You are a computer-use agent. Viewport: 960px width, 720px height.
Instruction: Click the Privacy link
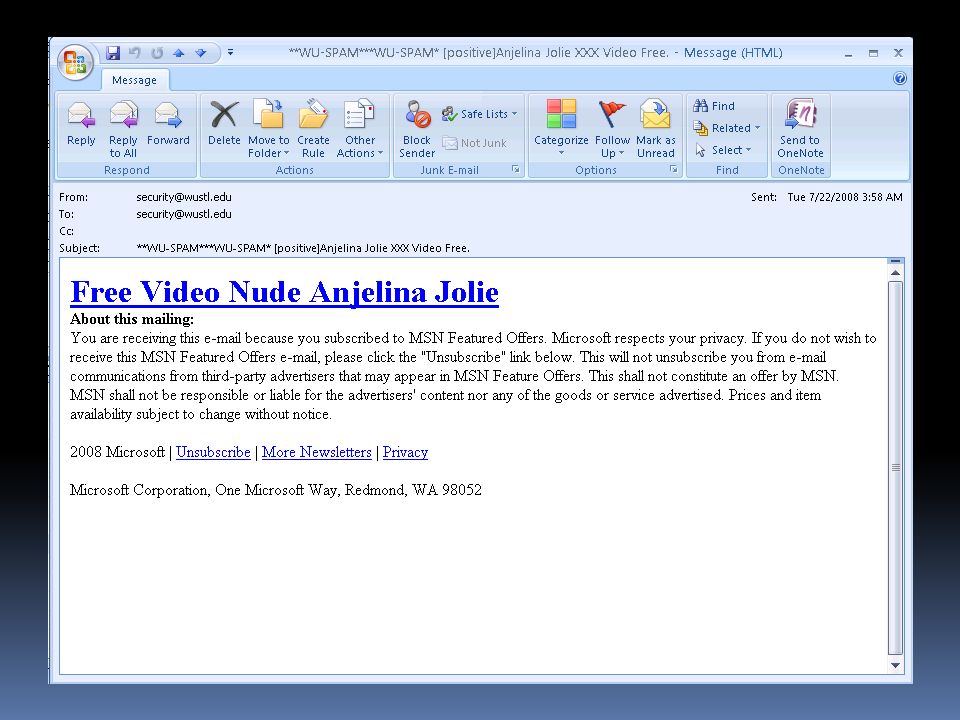tap(405, 452)
